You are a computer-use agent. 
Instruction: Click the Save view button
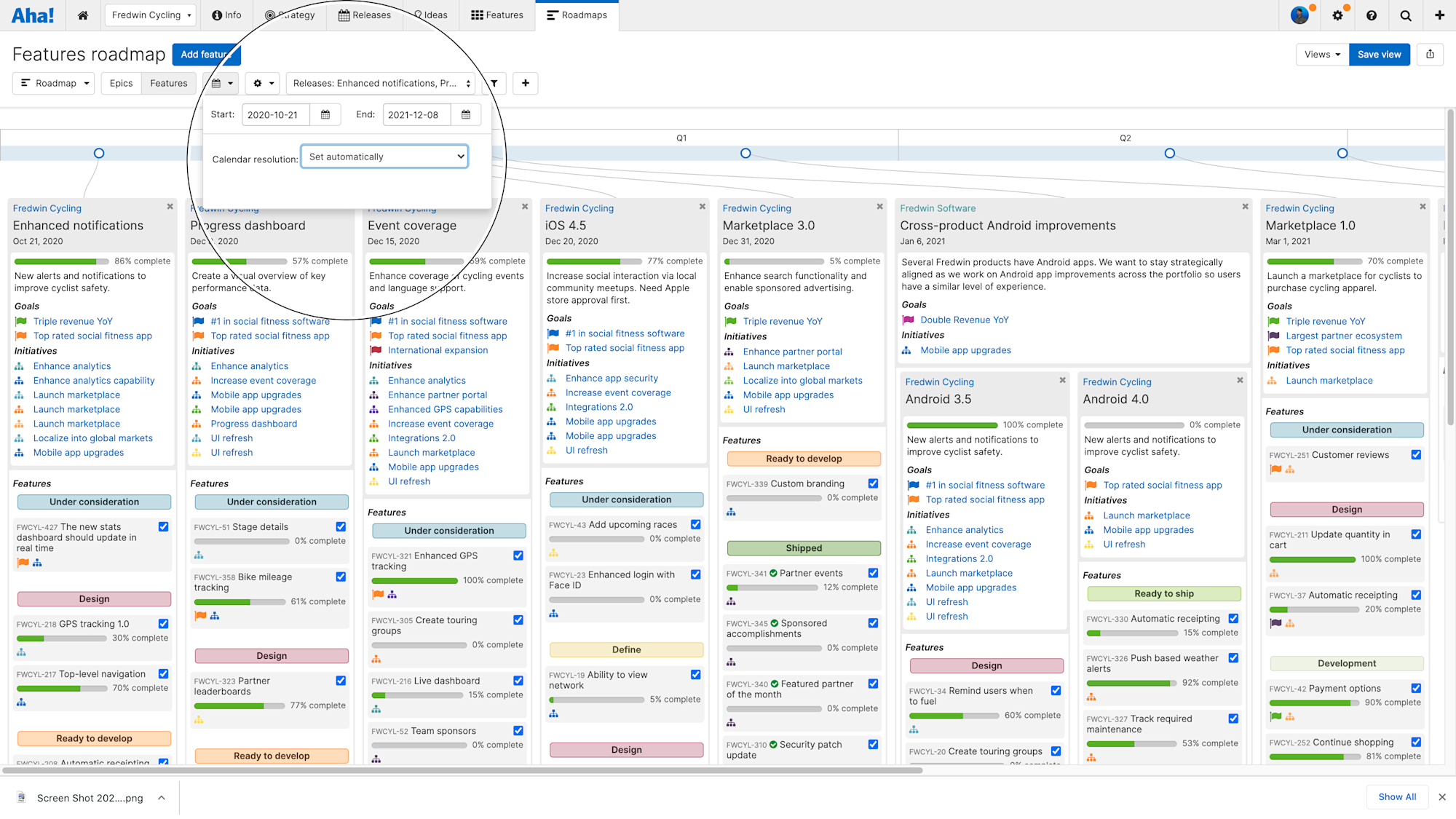(x=1379, y=55)
